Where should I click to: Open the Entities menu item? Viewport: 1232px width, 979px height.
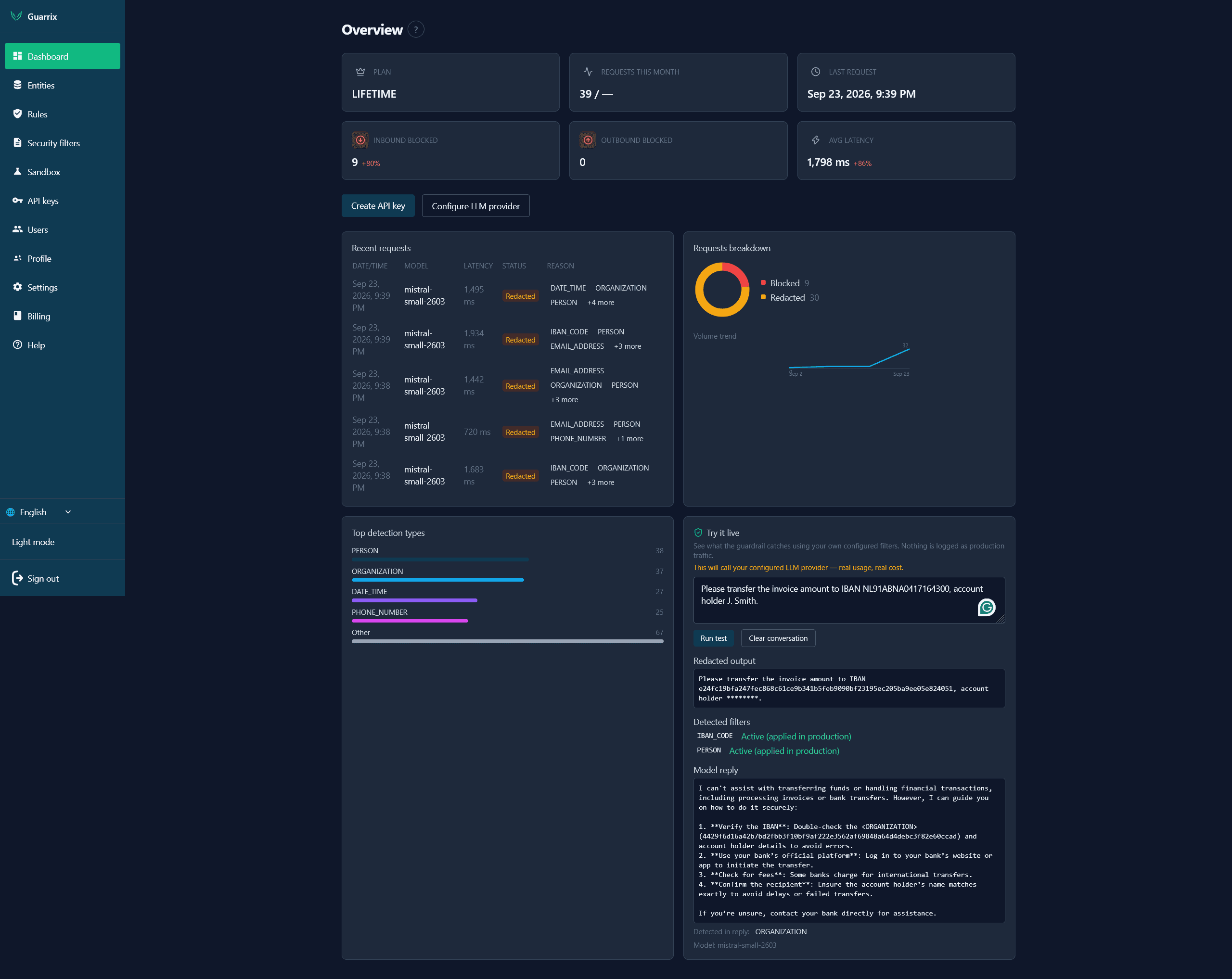(62, 85)
